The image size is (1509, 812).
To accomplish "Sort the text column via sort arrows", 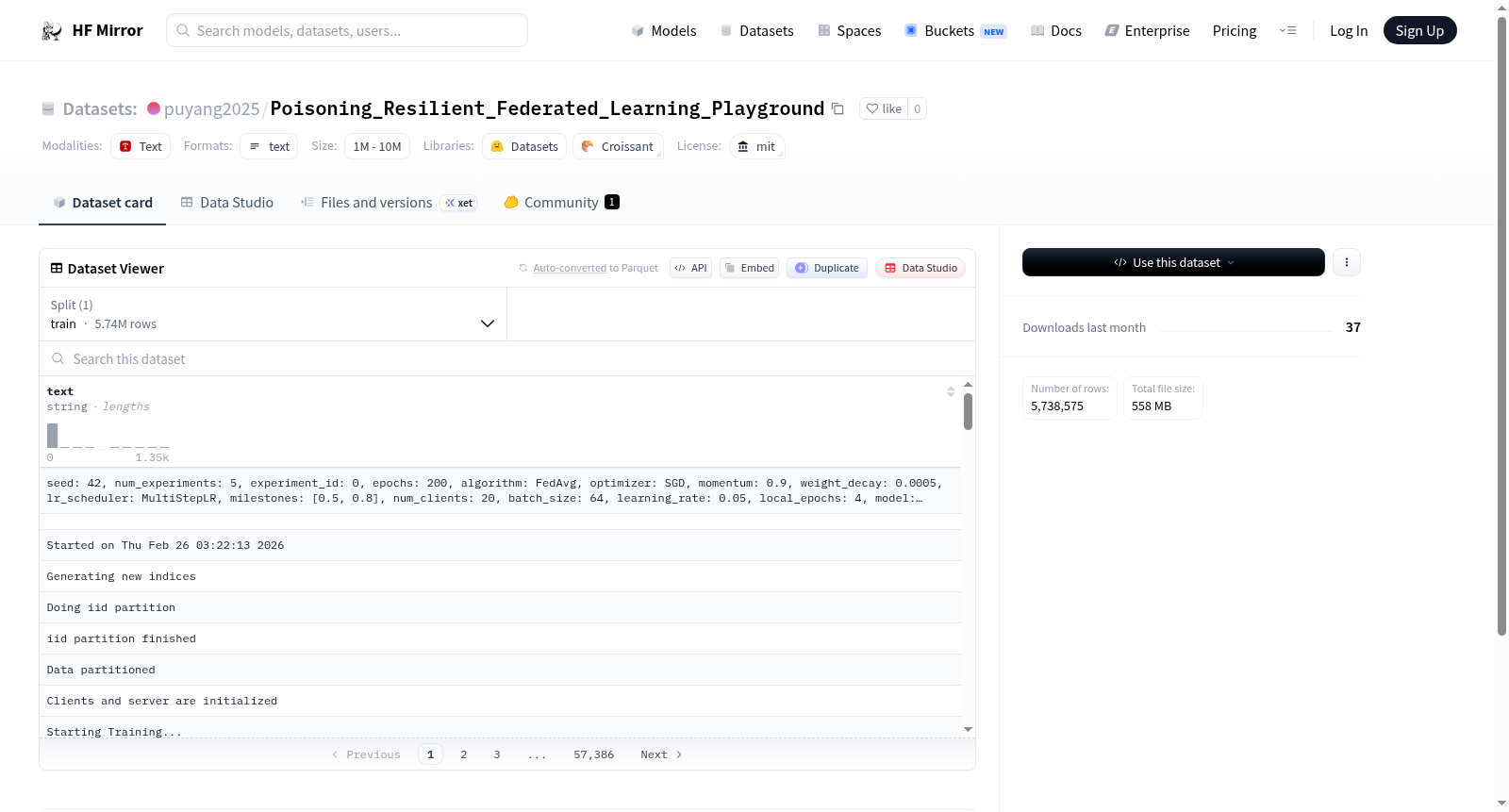I will [x=951, y=391].
